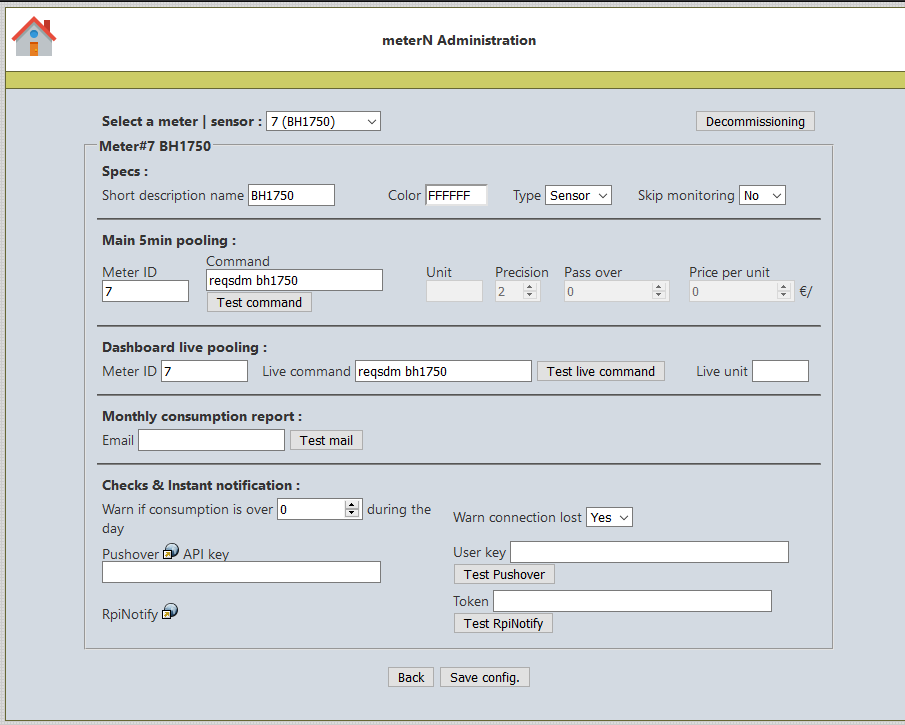
Task: Increase the consumption warning value with up arrow
Action: [352, 505]
